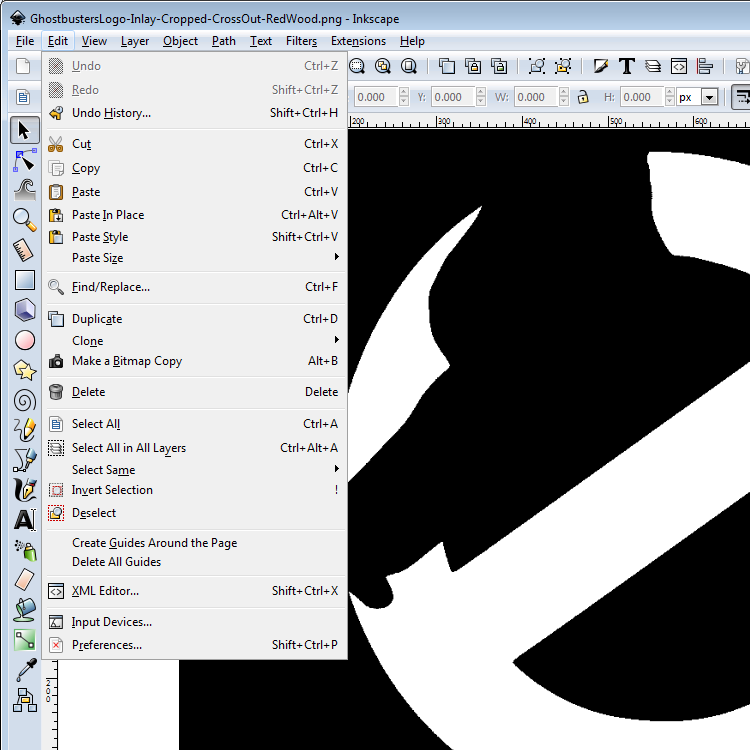Open the Layers dialog icon
The height and width of the screenshot is (750, 750).
pos(653,66)
